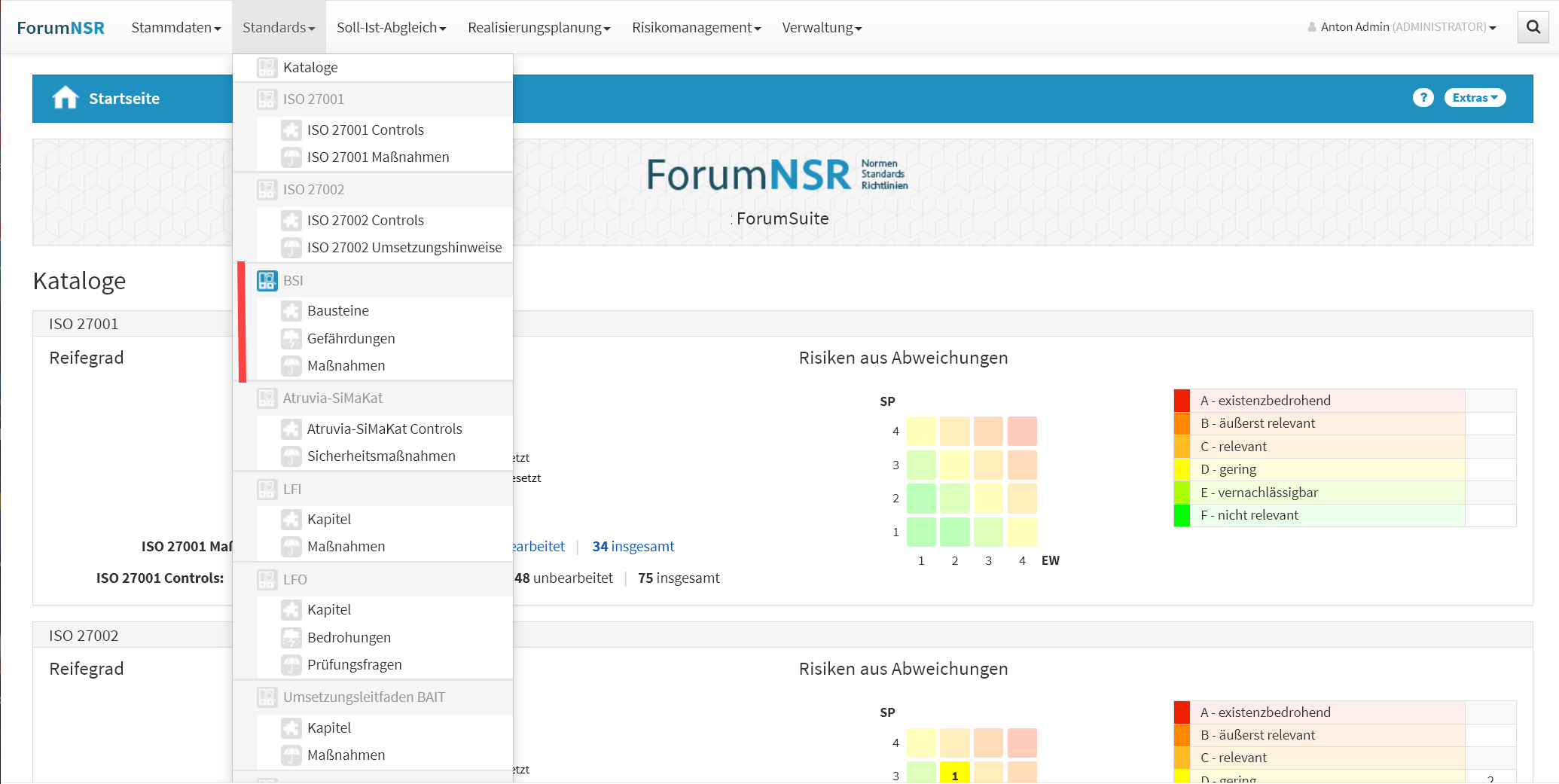Select ISO 27002 Umsetzungshinweise menu item
The image size is (1559, 784).
click(404, 248)
